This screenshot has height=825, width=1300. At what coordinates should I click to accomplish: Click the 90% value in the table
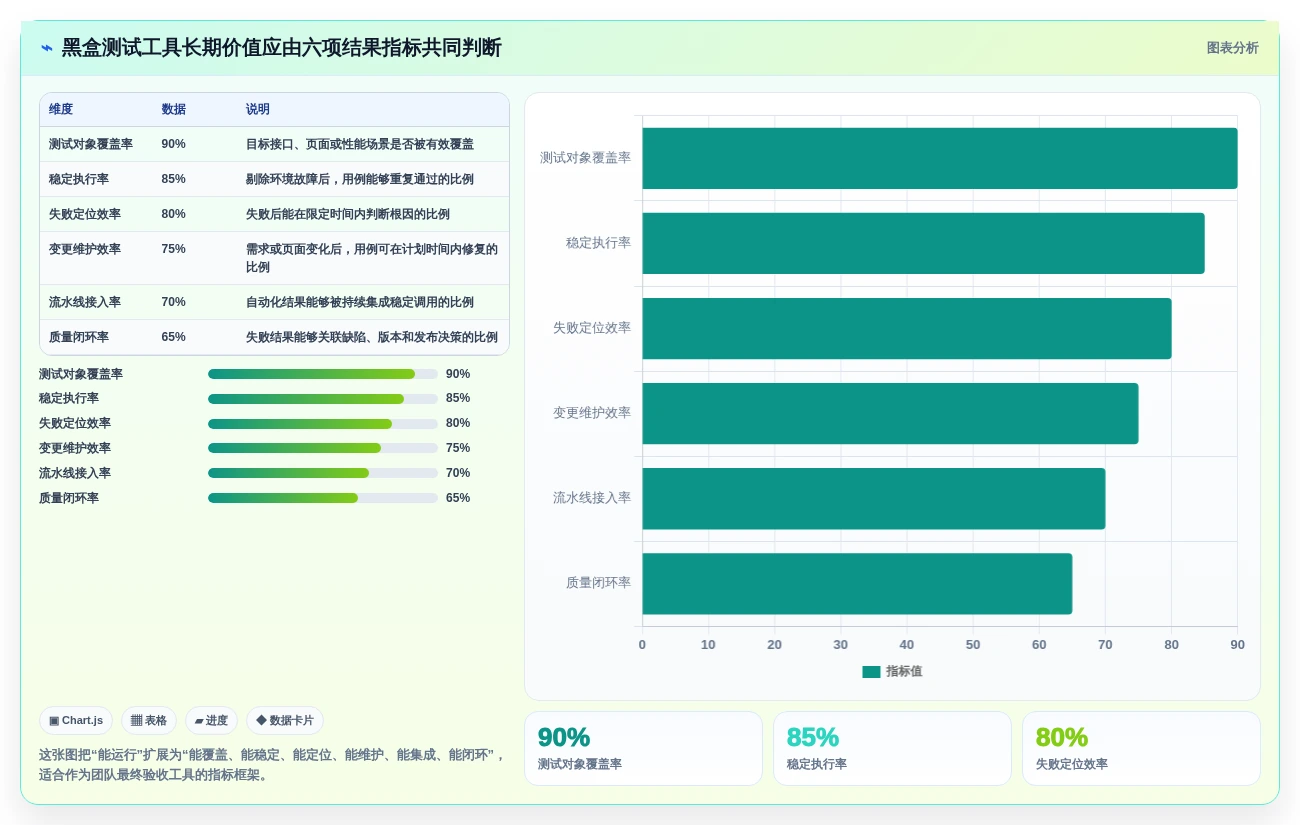(174, 144)
